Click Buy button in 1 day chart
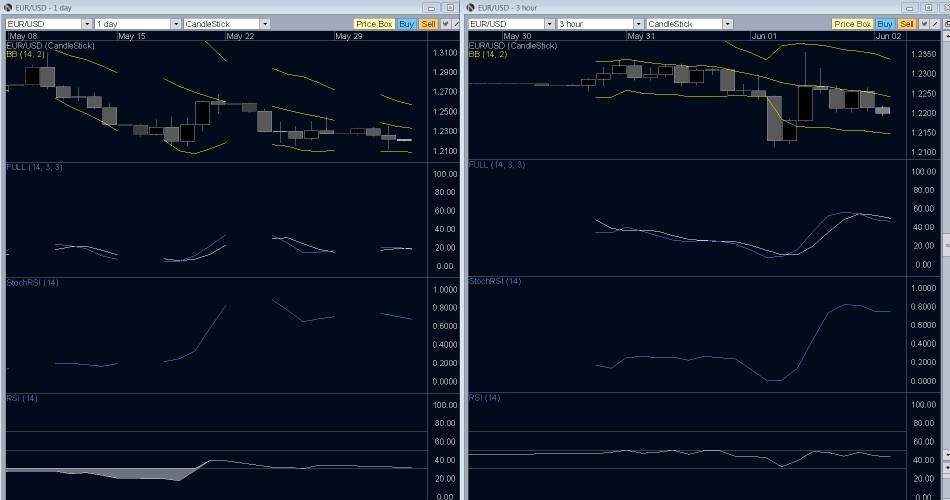This screenshot has width=950, height=500. pyautogui.click(x=407, y=24)
